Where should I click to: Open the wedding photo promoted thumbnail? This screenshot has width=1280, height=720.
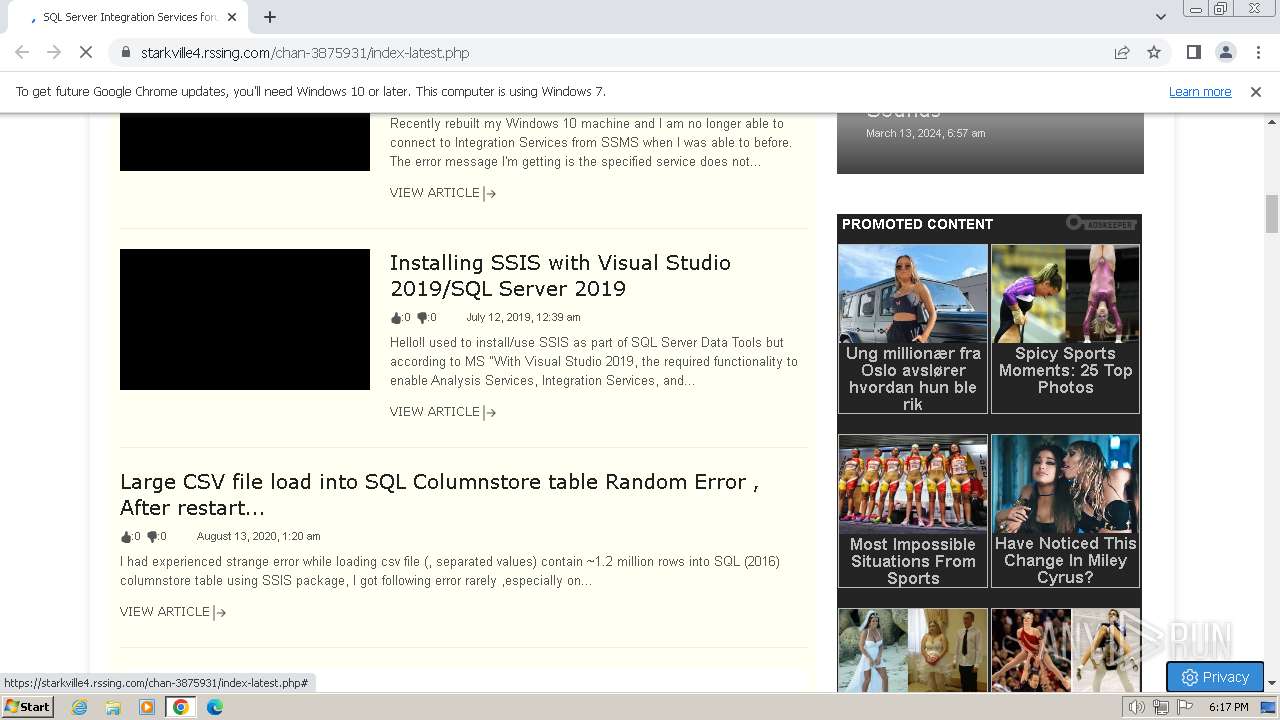point(913,650)
